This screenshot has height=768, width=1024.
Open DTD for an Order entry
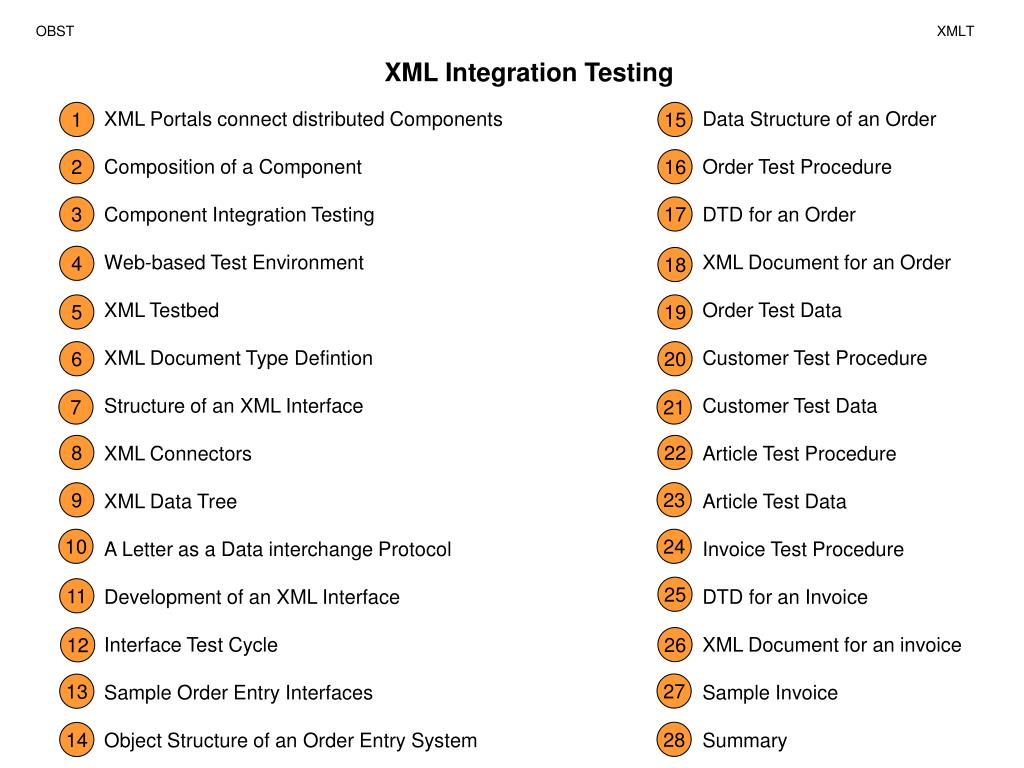[x=778, y=215]
